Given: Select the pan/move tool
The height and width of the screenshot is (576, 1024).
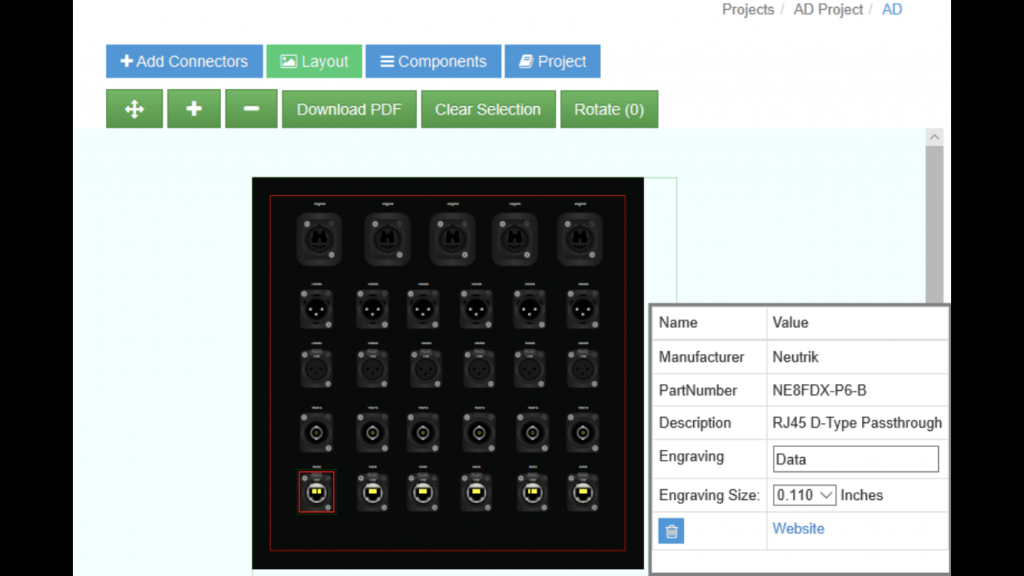Looking at the screenshot, I should click(134, 108).
